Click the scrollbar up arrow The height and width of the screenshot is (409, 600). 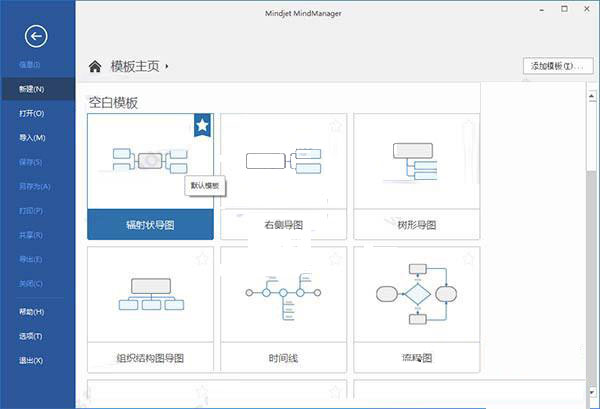pos(592,96)
